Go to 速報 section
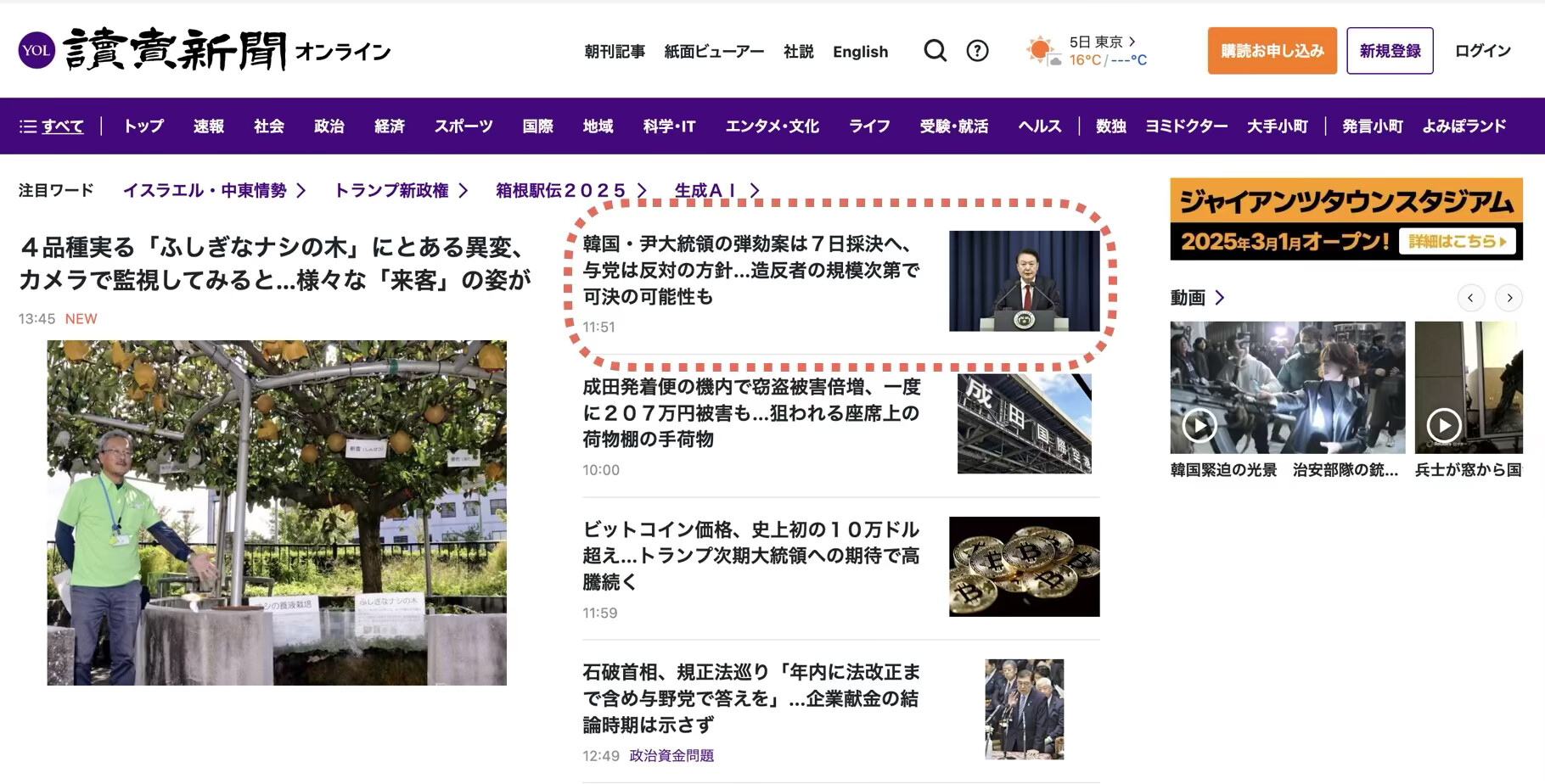The height and width of the screenshot is (784, 1545). click(x=208, y=126)
